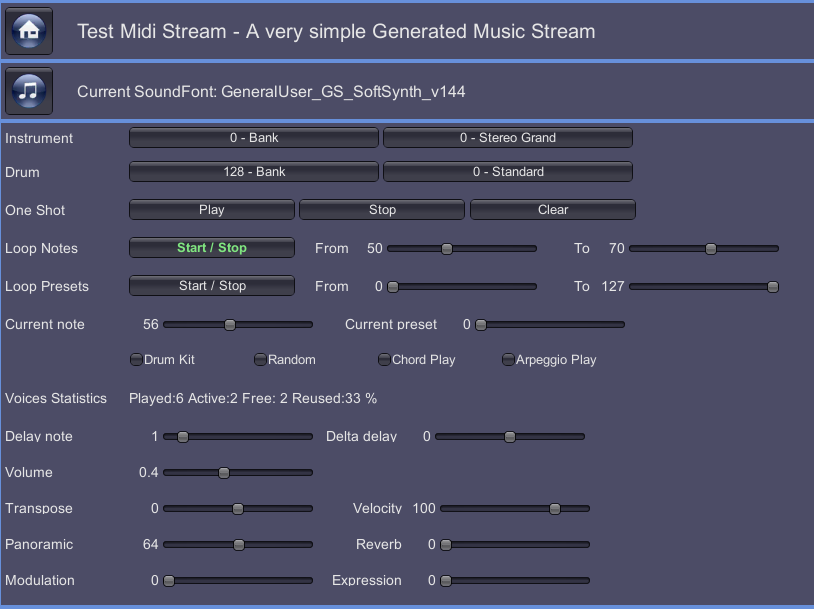
Task: Toggle Loop Notes Start / Stop
Action: coord(212,248)
